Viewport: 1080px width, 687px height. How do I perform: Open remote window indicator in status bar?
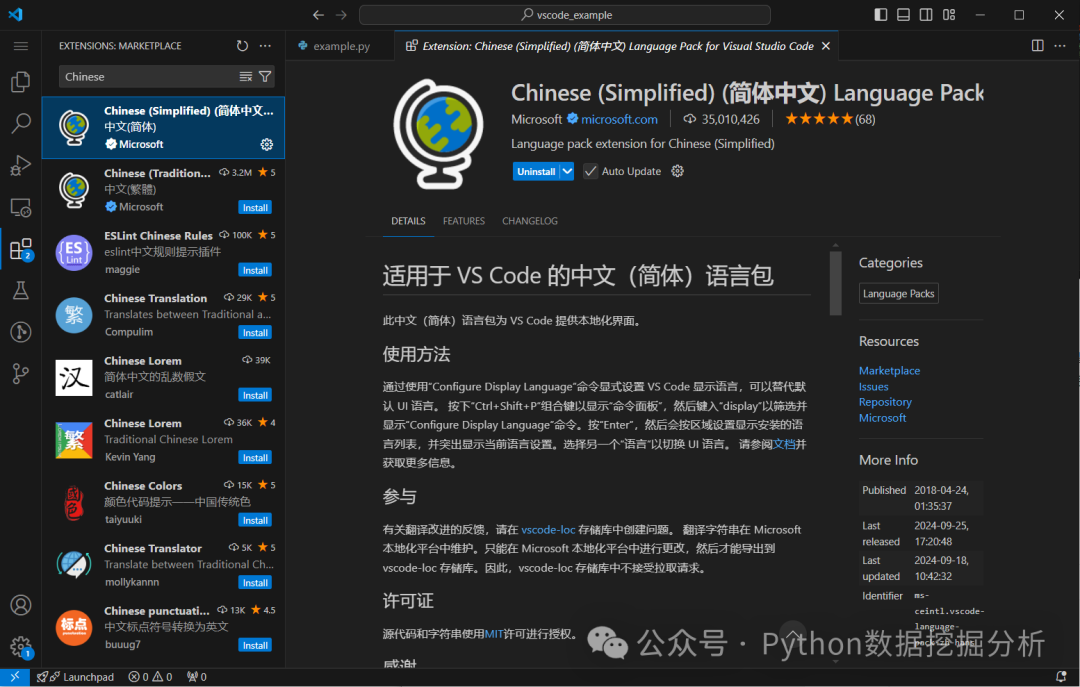pos(14,677)
